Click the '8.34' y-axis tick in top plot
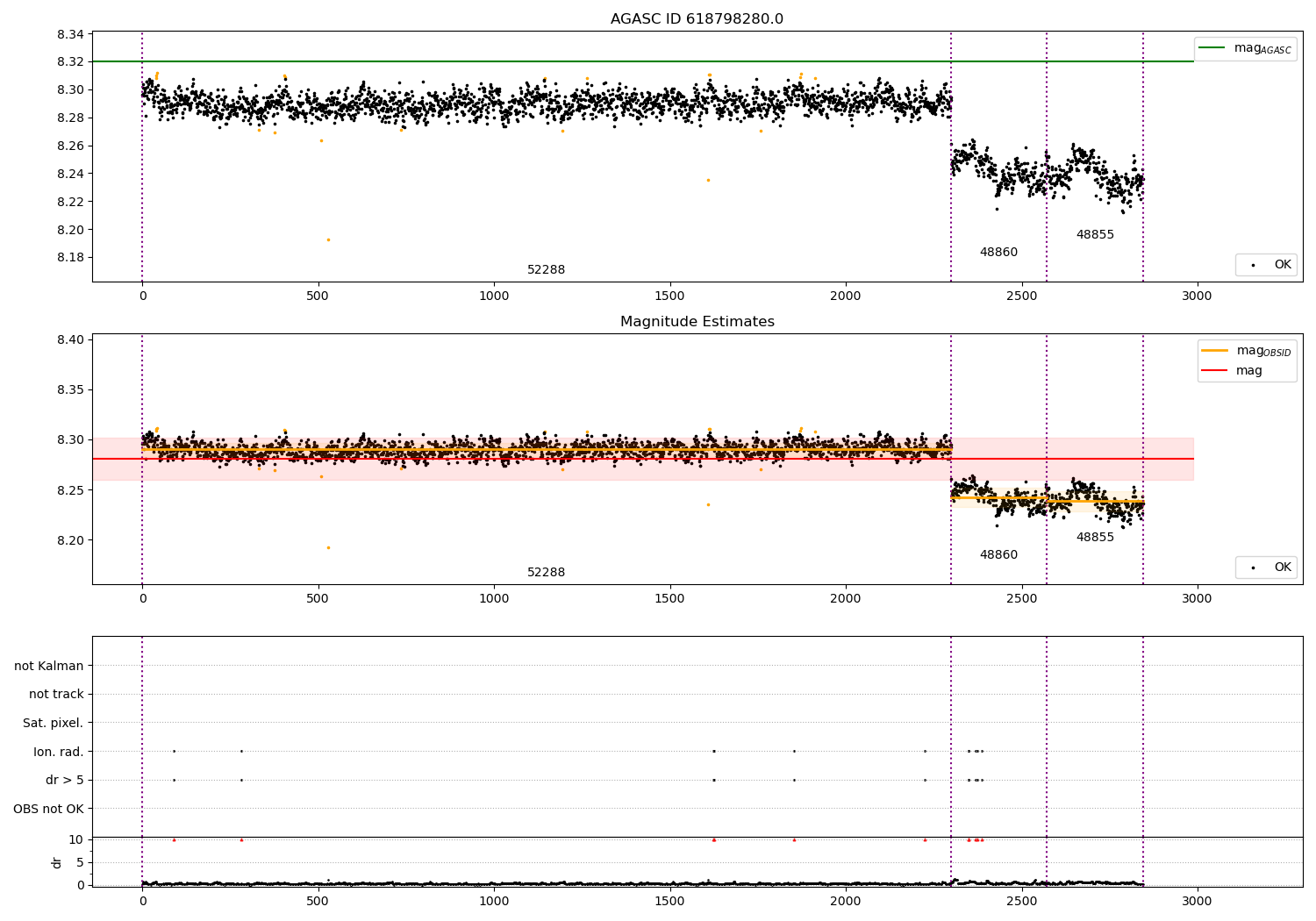The height and width of the screenshot is (921, 1316). 69,34
